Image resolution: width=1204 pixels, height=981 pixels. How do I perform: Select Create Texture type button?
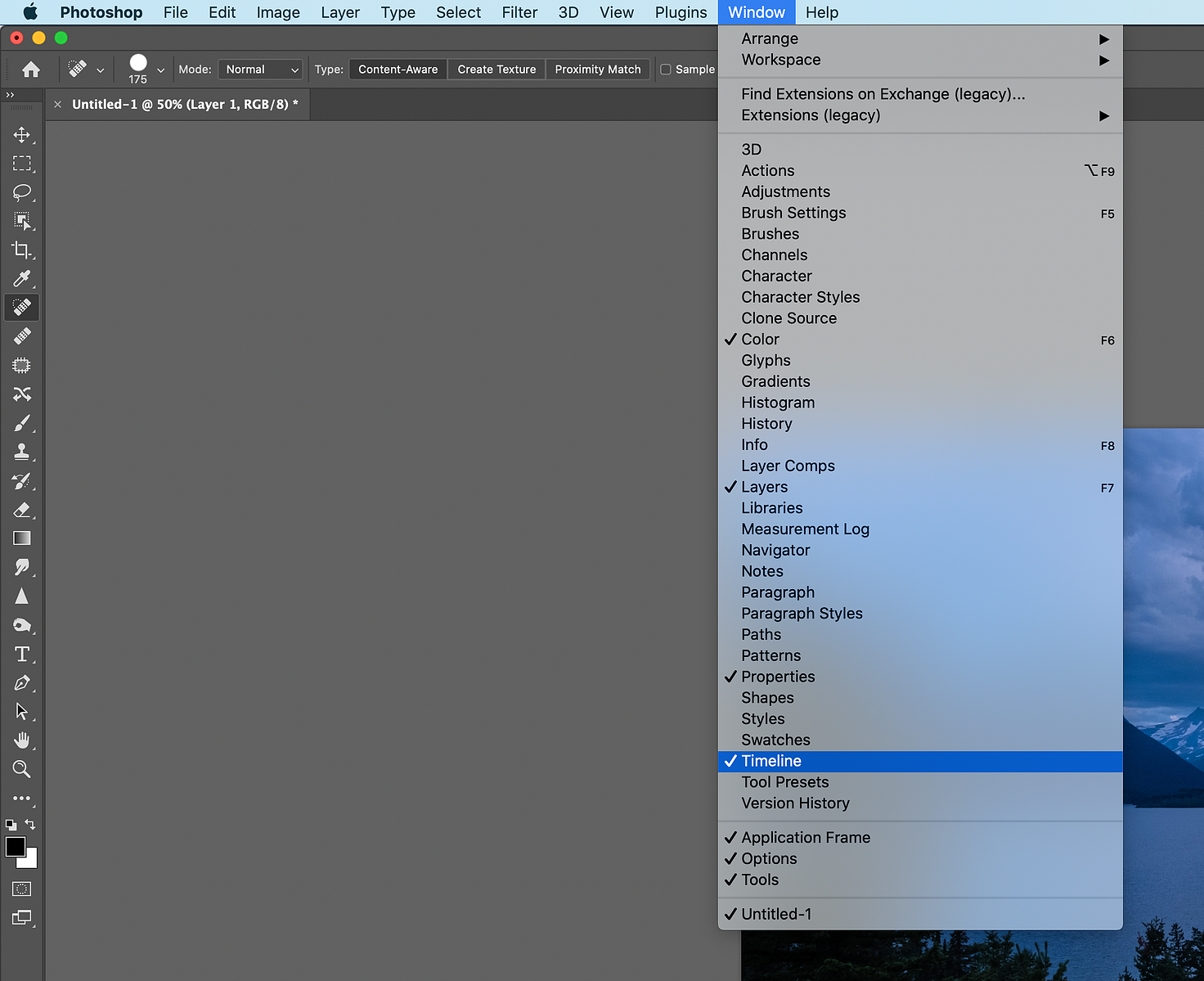pyautogui.click(x=496, y=70)
